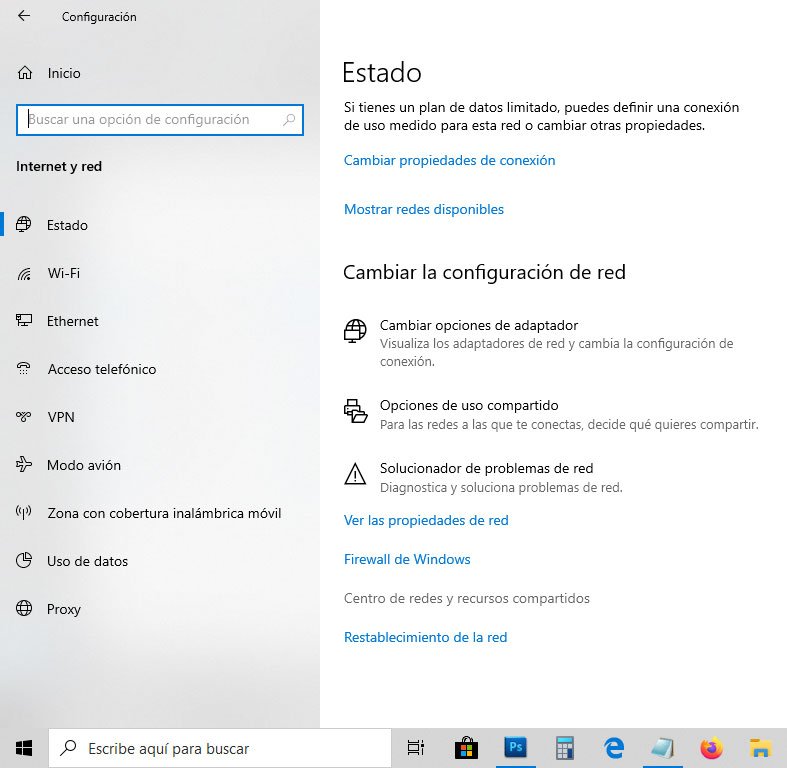787x768 pixels.
Task: Go back with the arrow icon
Action: click(24, 16)
